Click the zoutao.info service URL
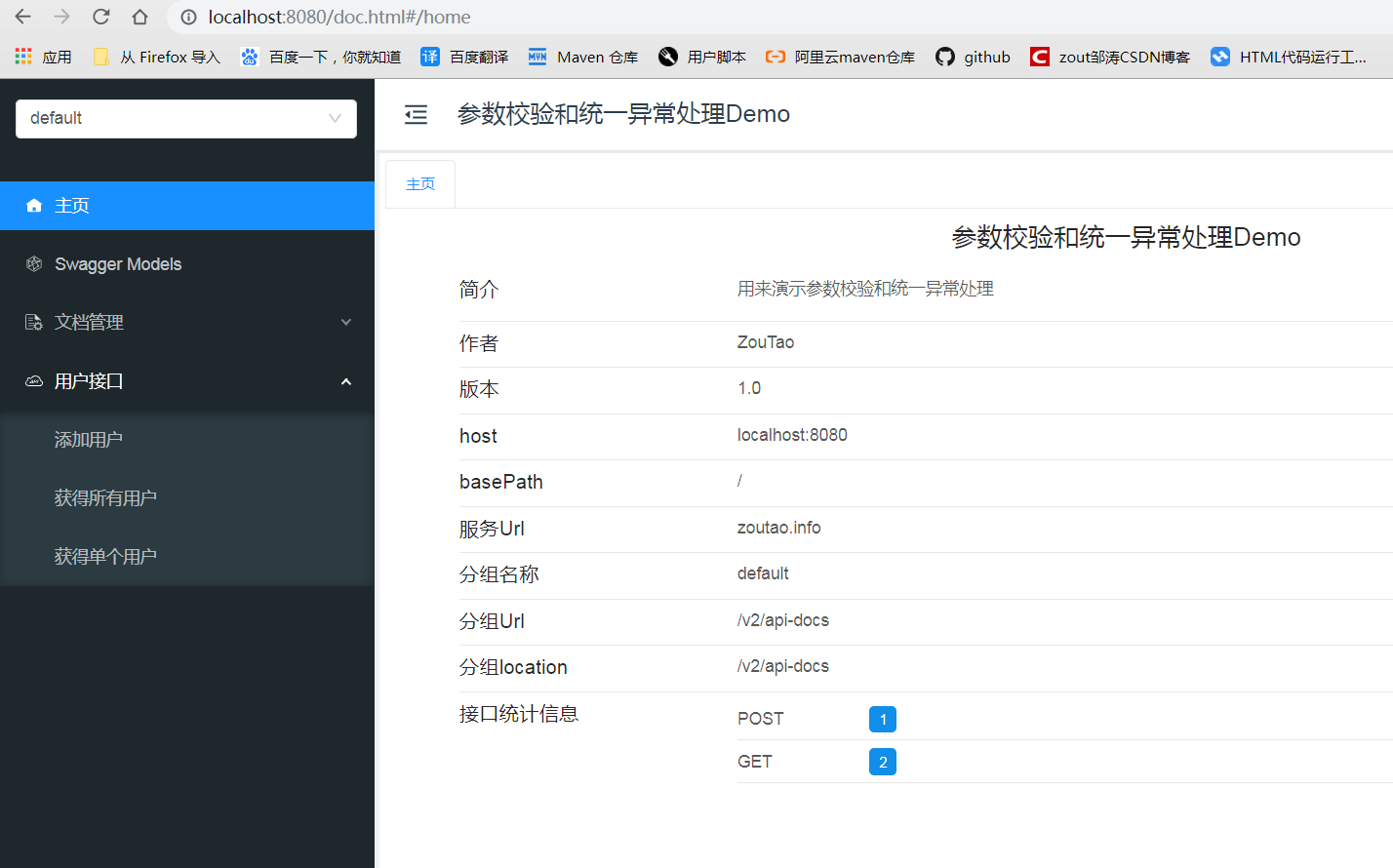 point(778,528)
